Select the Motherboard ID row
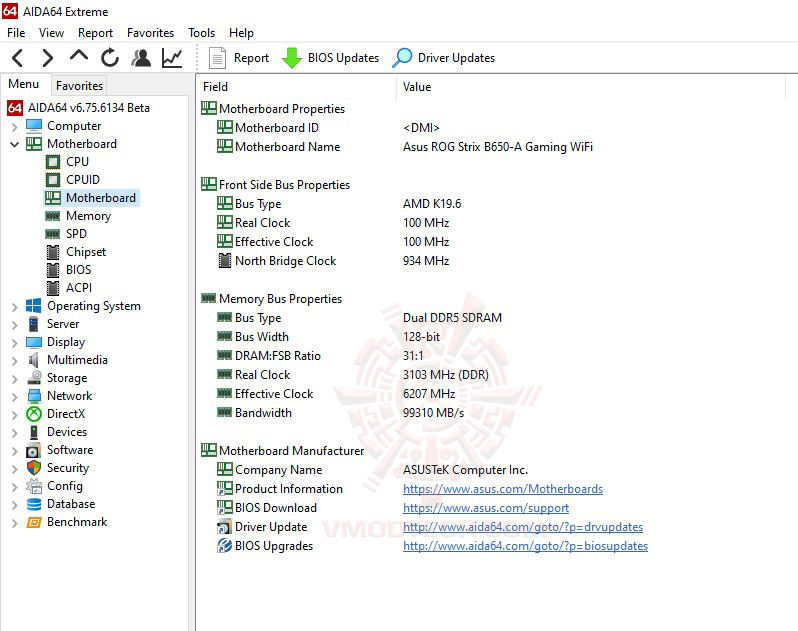The width and height of the screenshot is (798, 631). [328, 128]
